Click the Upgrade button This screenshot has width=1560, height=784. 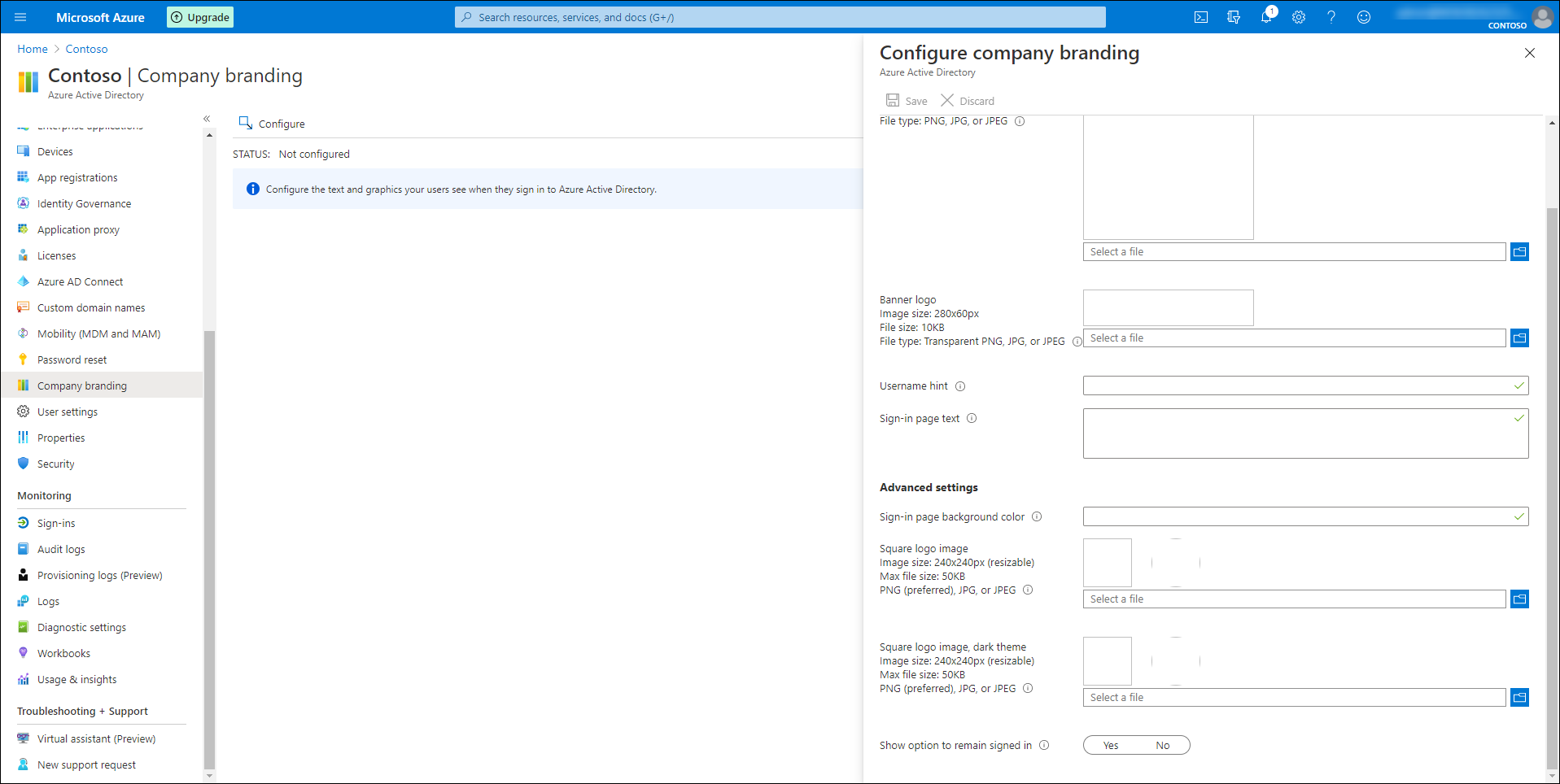click(x=199, y=16)
